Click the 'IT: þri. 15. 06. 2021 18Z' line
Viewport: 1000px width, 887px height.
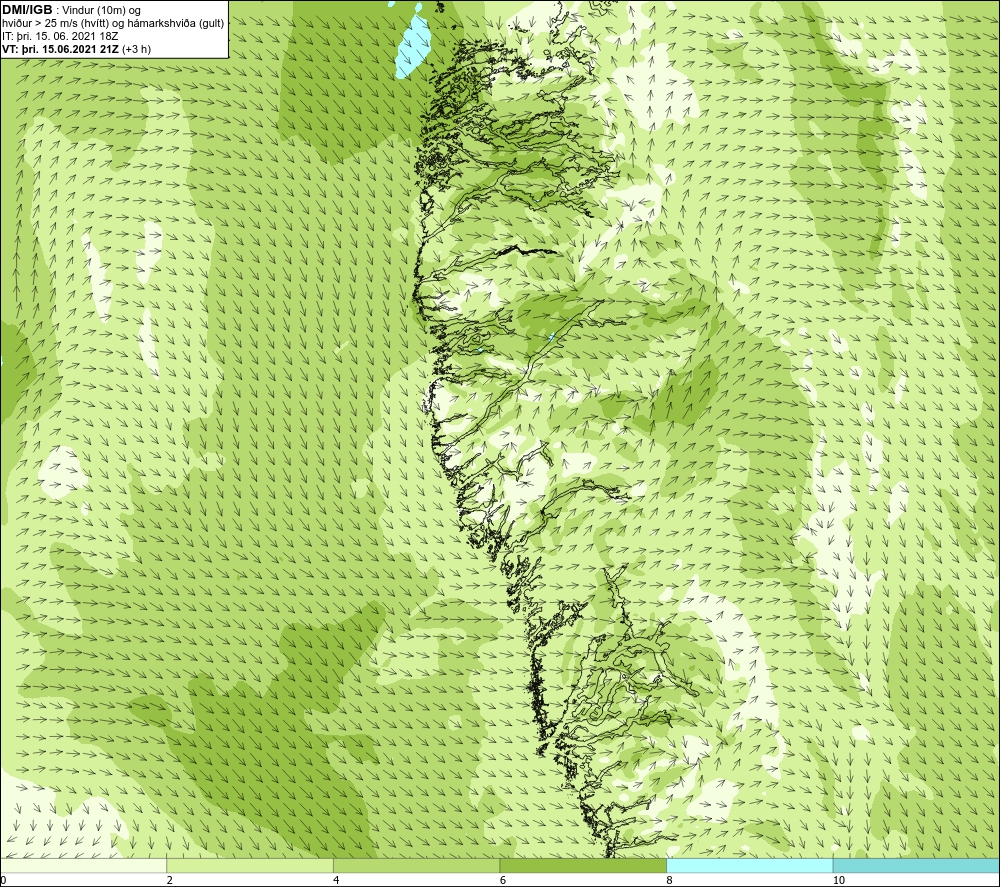(60, 36)
